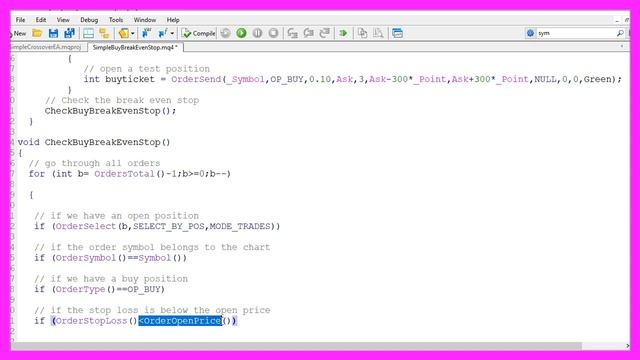Save the current file
This screenshot has height=360, width=640.
[53, 33]
